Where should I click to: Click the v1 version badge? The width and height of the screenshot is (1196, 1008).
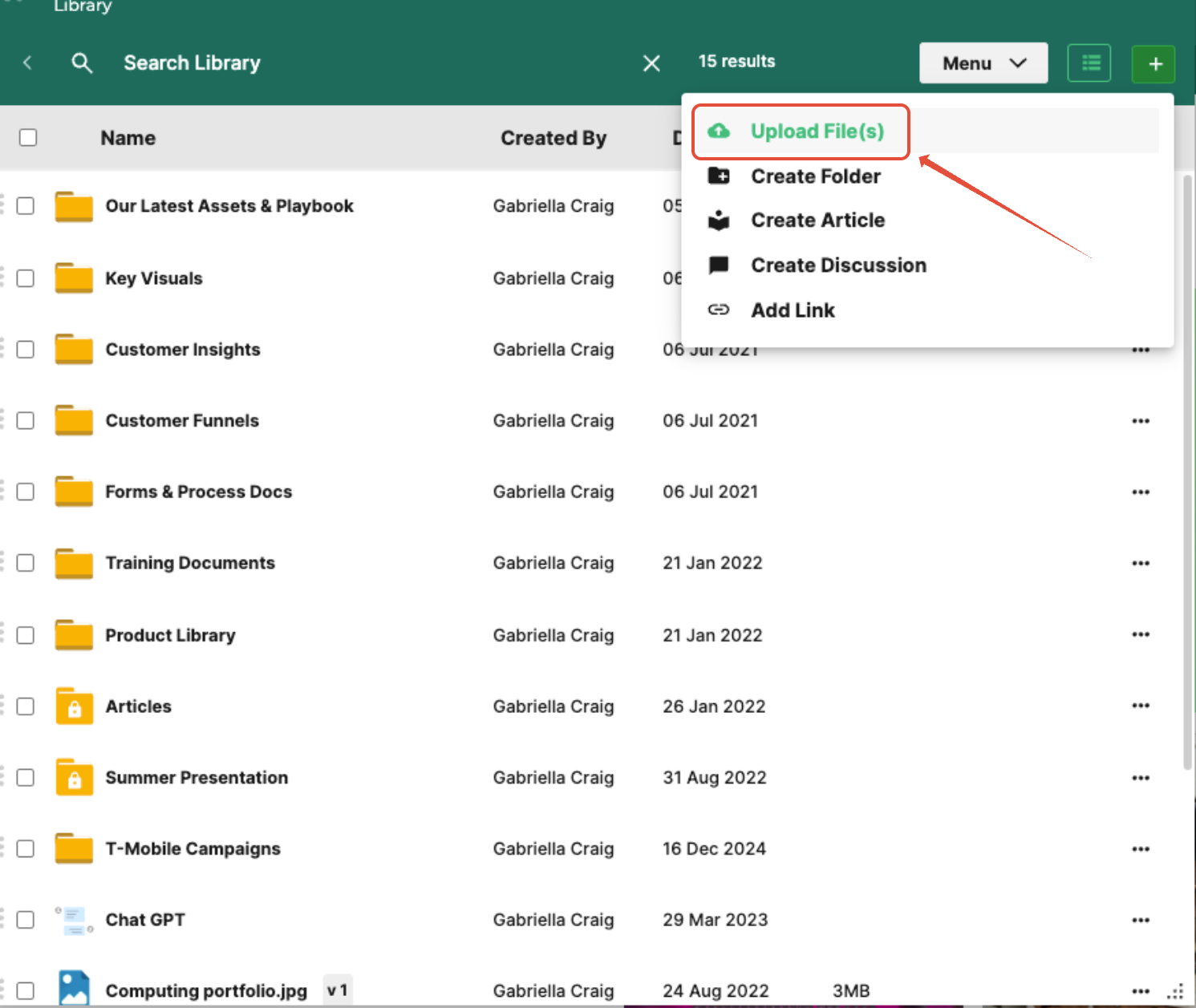tap(338, 990)
